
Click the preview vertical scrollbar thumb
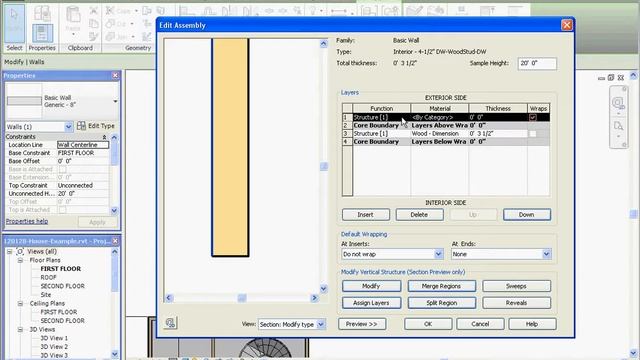[324, 167]
